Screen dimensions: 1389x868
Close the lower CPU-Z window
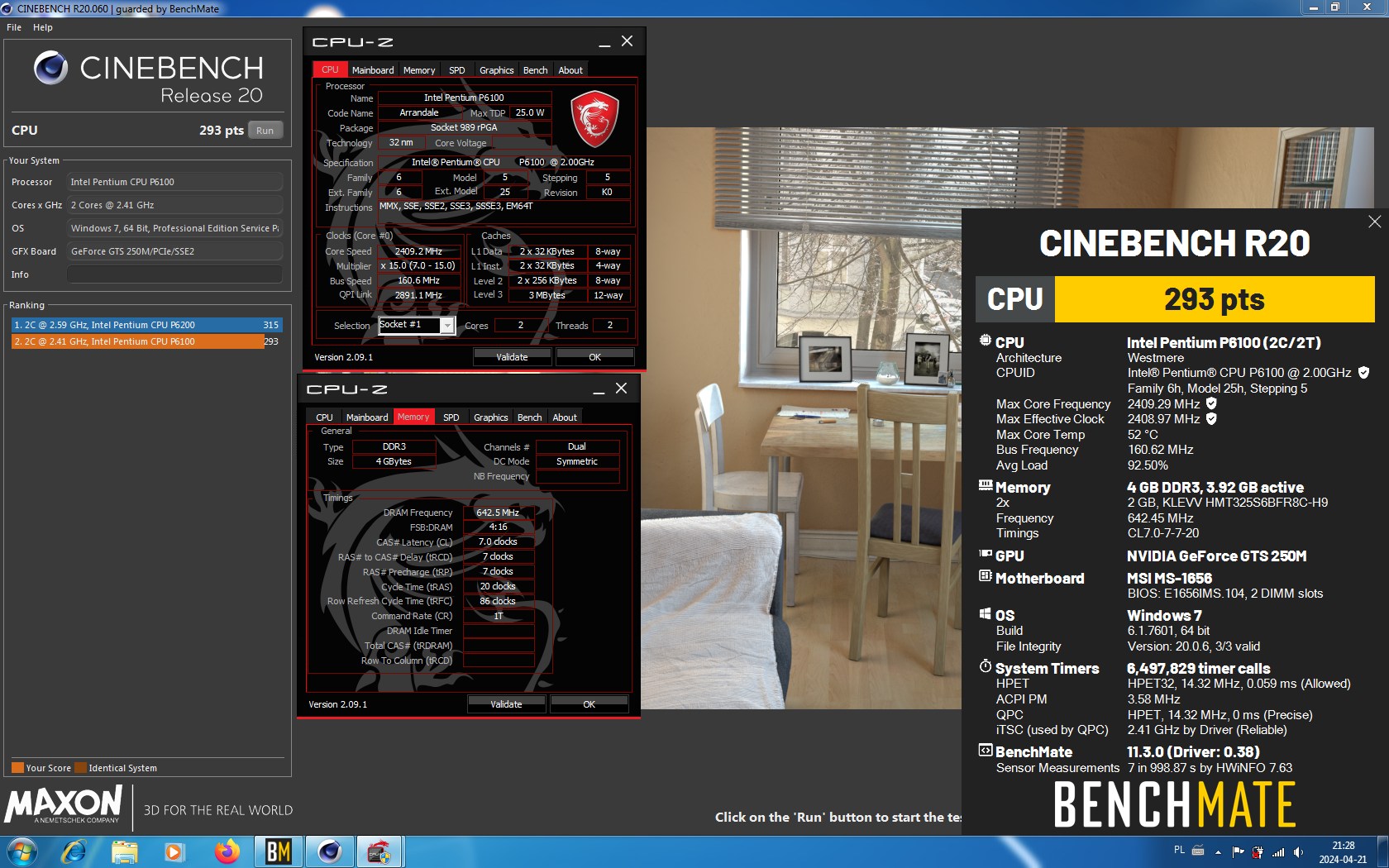tap(622, 389)
